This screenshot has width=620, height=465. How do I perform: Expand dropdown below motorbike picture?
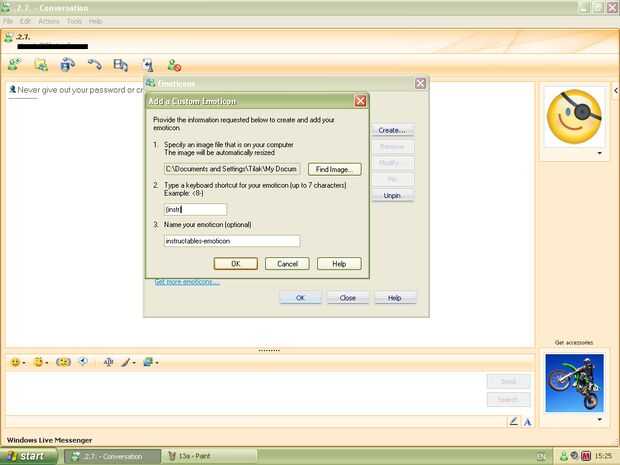point(600,420)
